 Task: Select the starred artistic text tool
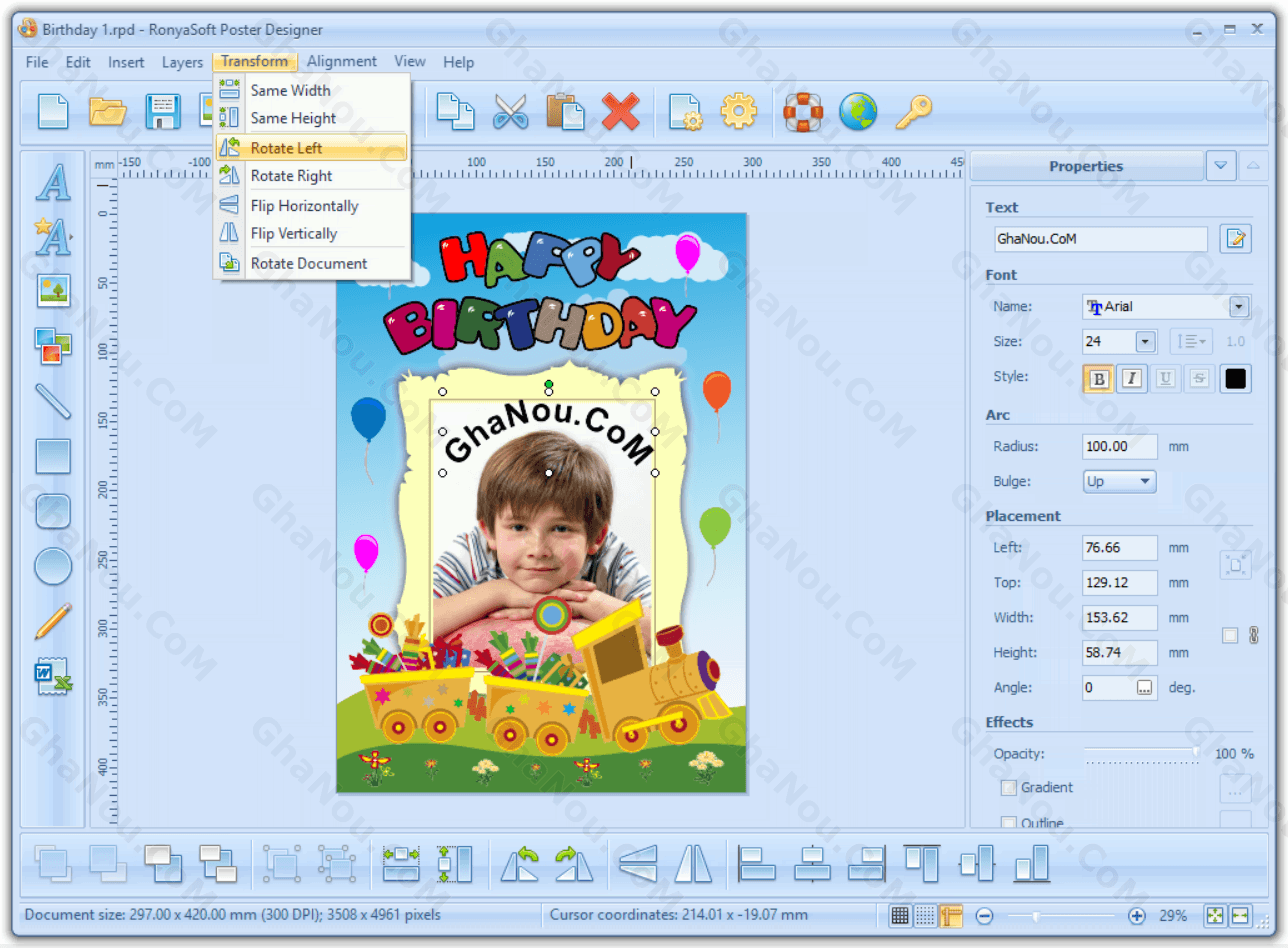pyautogui.click(x=53, y=237)
